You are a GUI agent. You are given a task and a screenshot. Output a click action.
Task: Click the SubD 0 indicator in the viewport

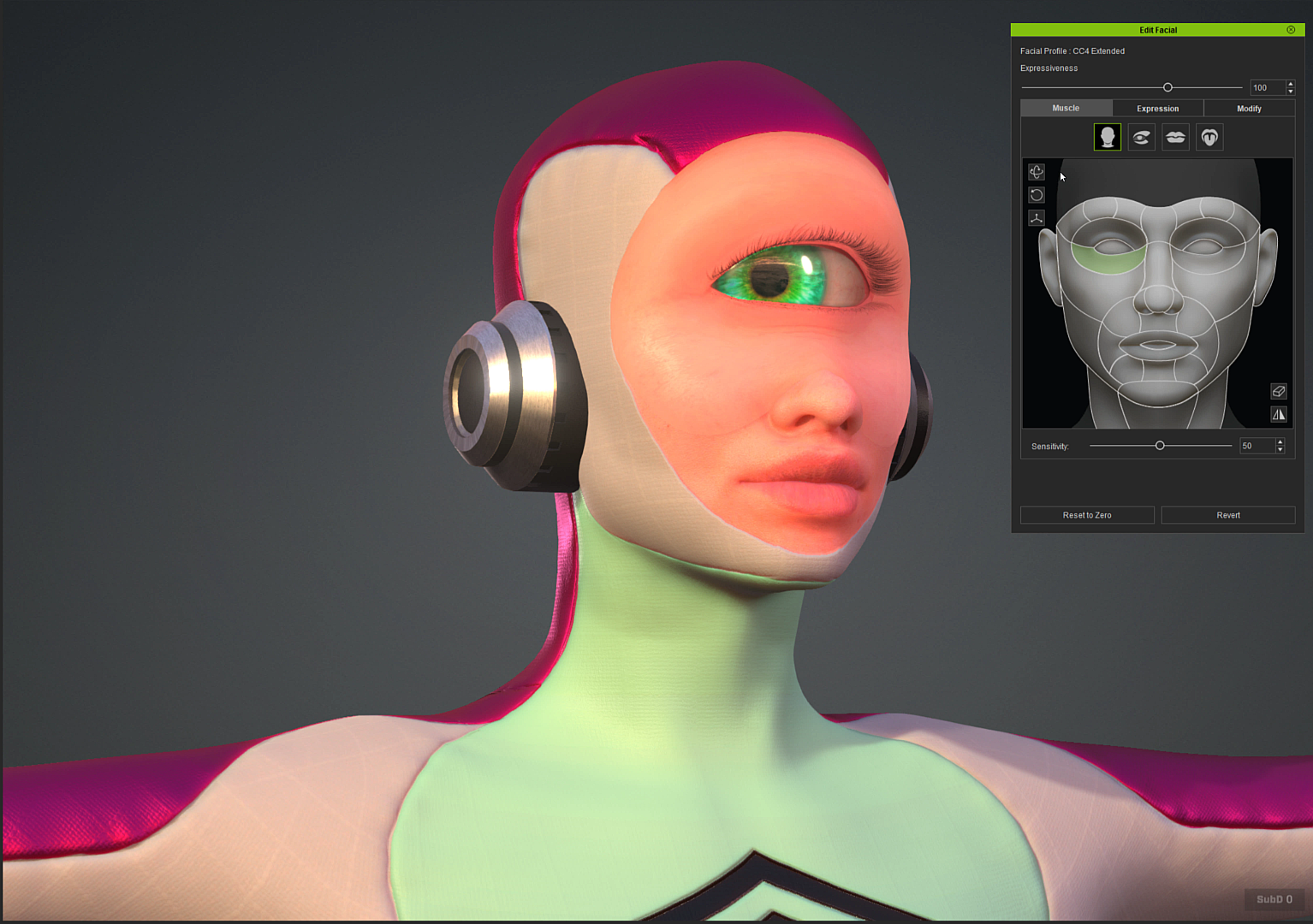point(1274,899)
